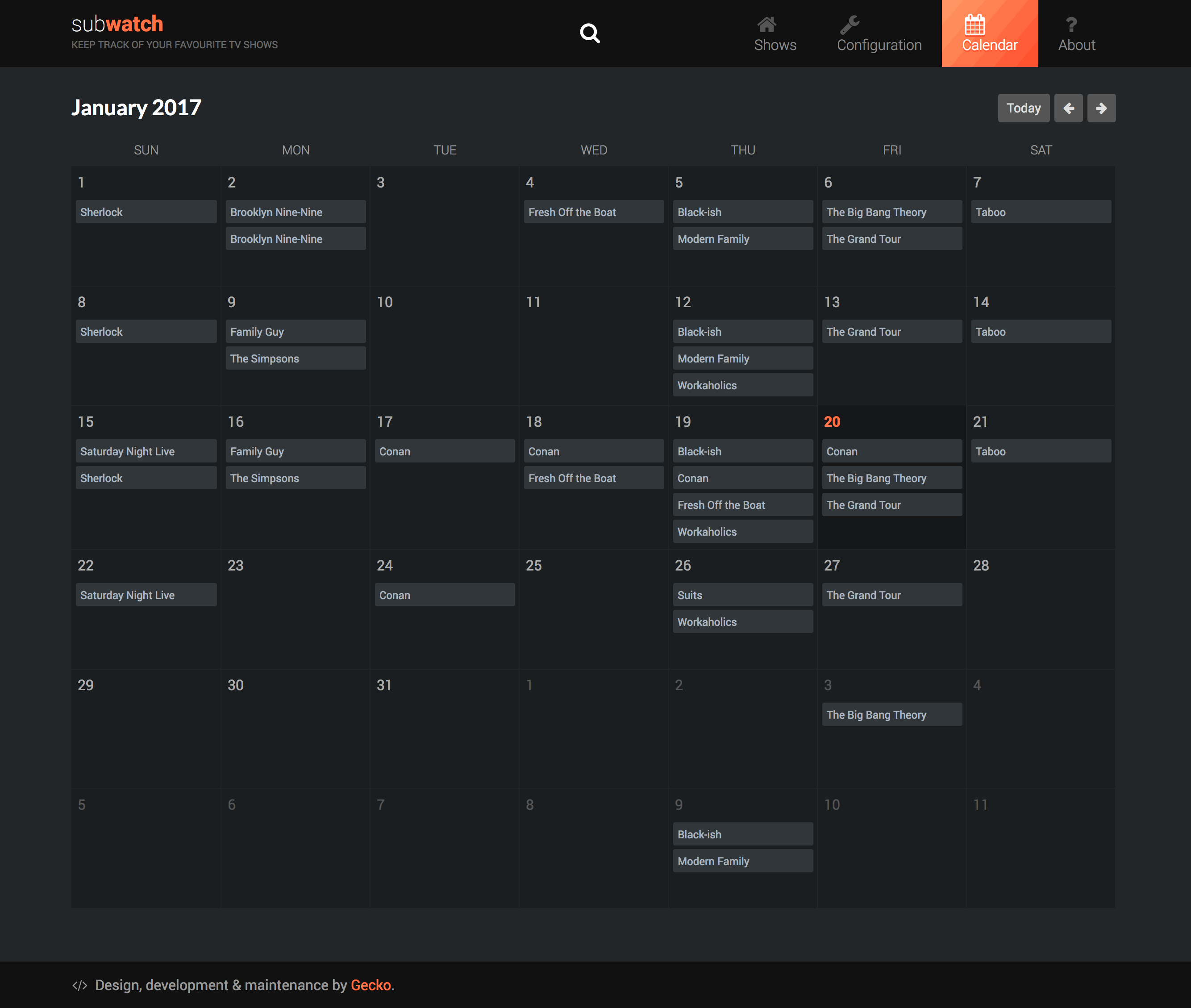Screen dimensions: 1191x1008
Task: Click the subwatch logo
Action: pyautogui.click(x=117, y=24)
